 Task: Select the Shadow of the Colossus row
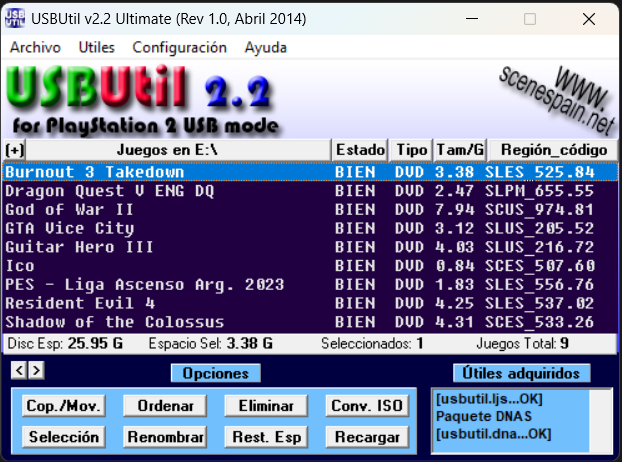311,322
